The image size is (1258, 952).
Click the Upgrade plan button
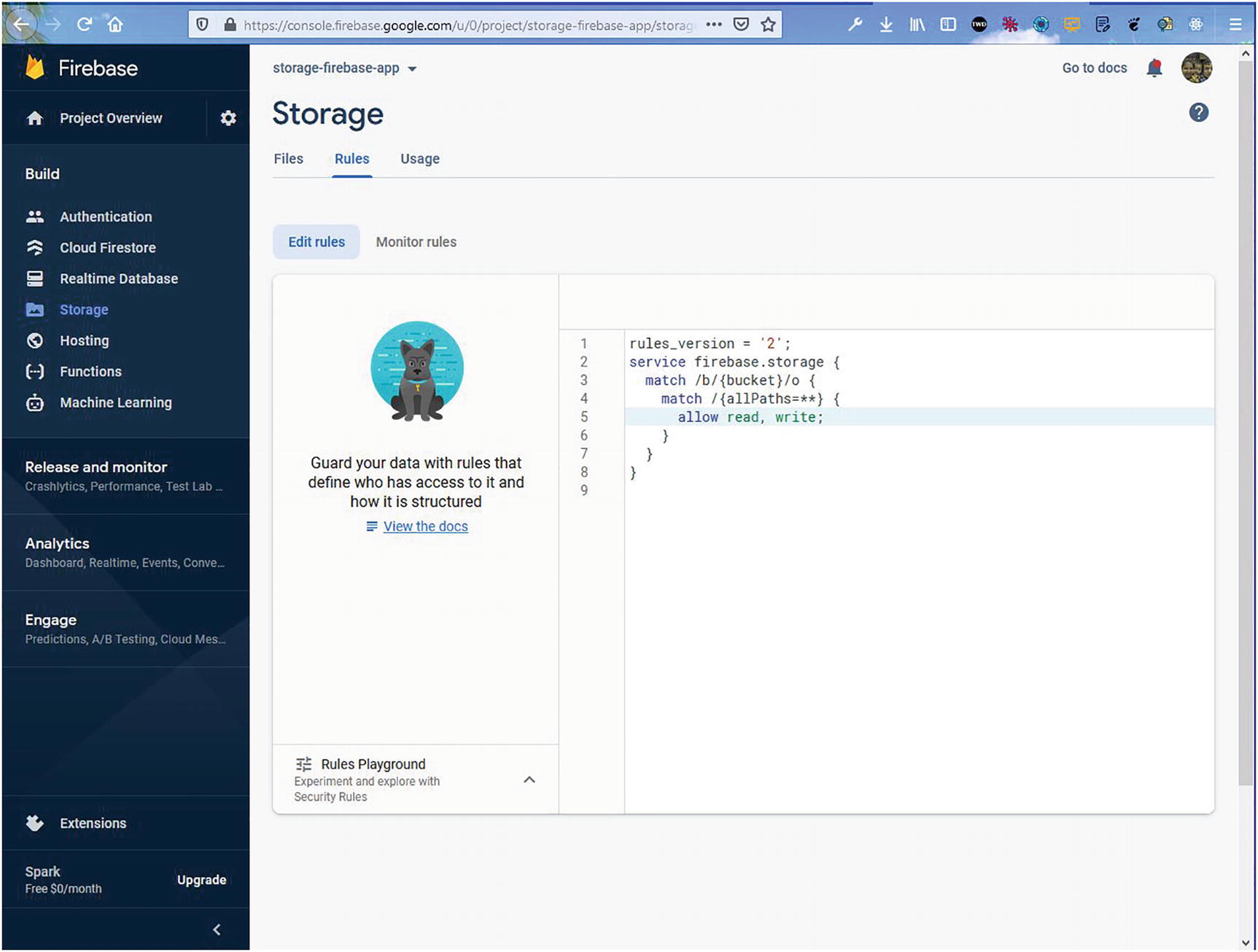pos(201,880)
